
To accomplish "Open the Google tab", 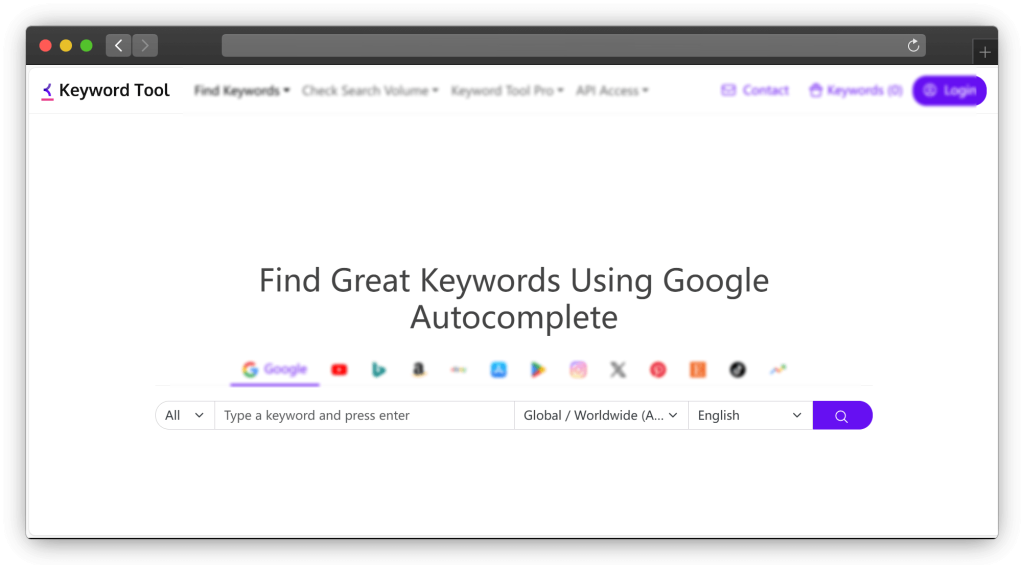I will coord(275,370).
